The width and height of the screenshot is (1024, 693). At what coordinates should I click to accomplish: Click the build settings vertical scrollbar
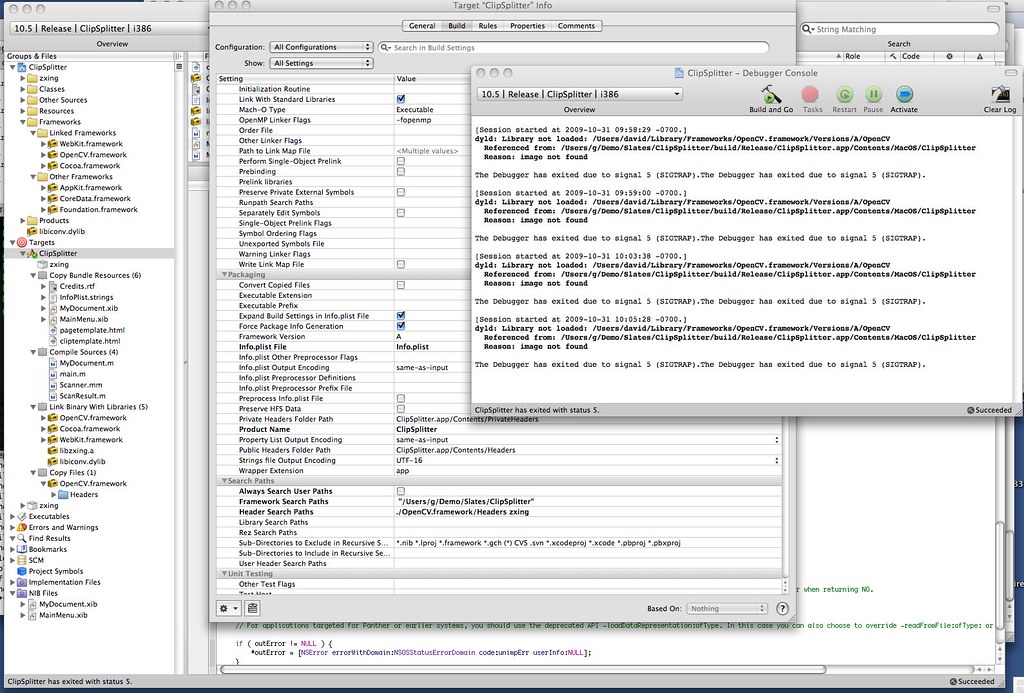click(786, 496)
